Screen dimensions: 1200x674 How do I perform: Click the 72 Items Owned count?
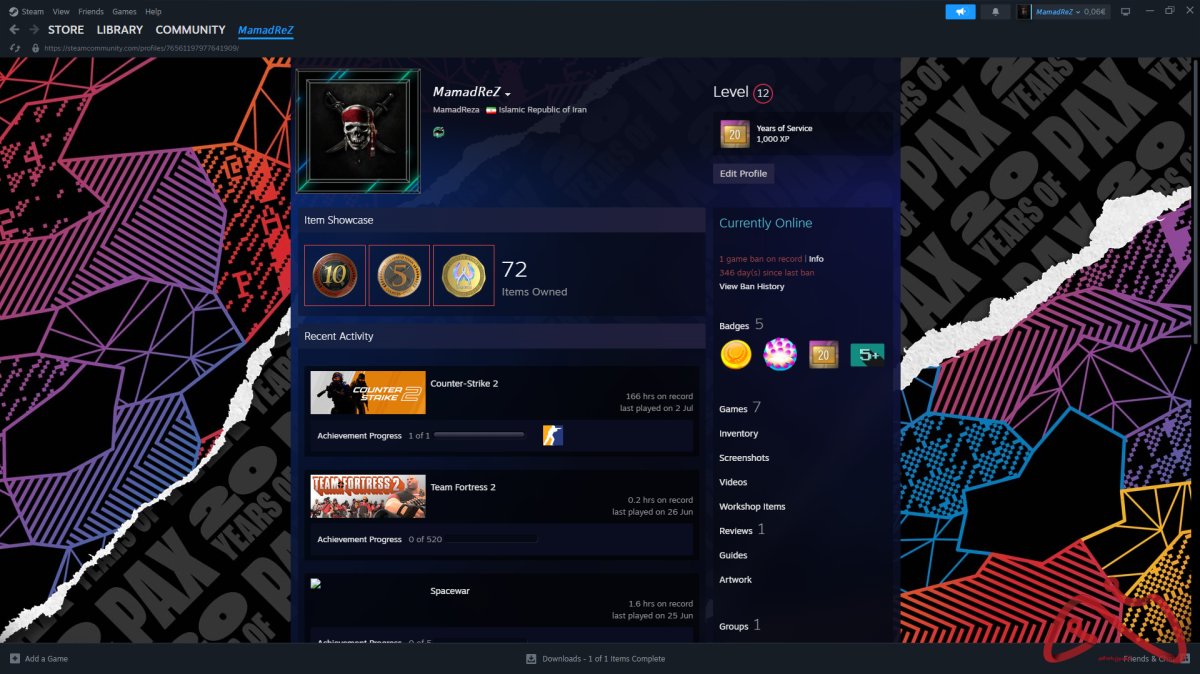[x=534, y=277]
